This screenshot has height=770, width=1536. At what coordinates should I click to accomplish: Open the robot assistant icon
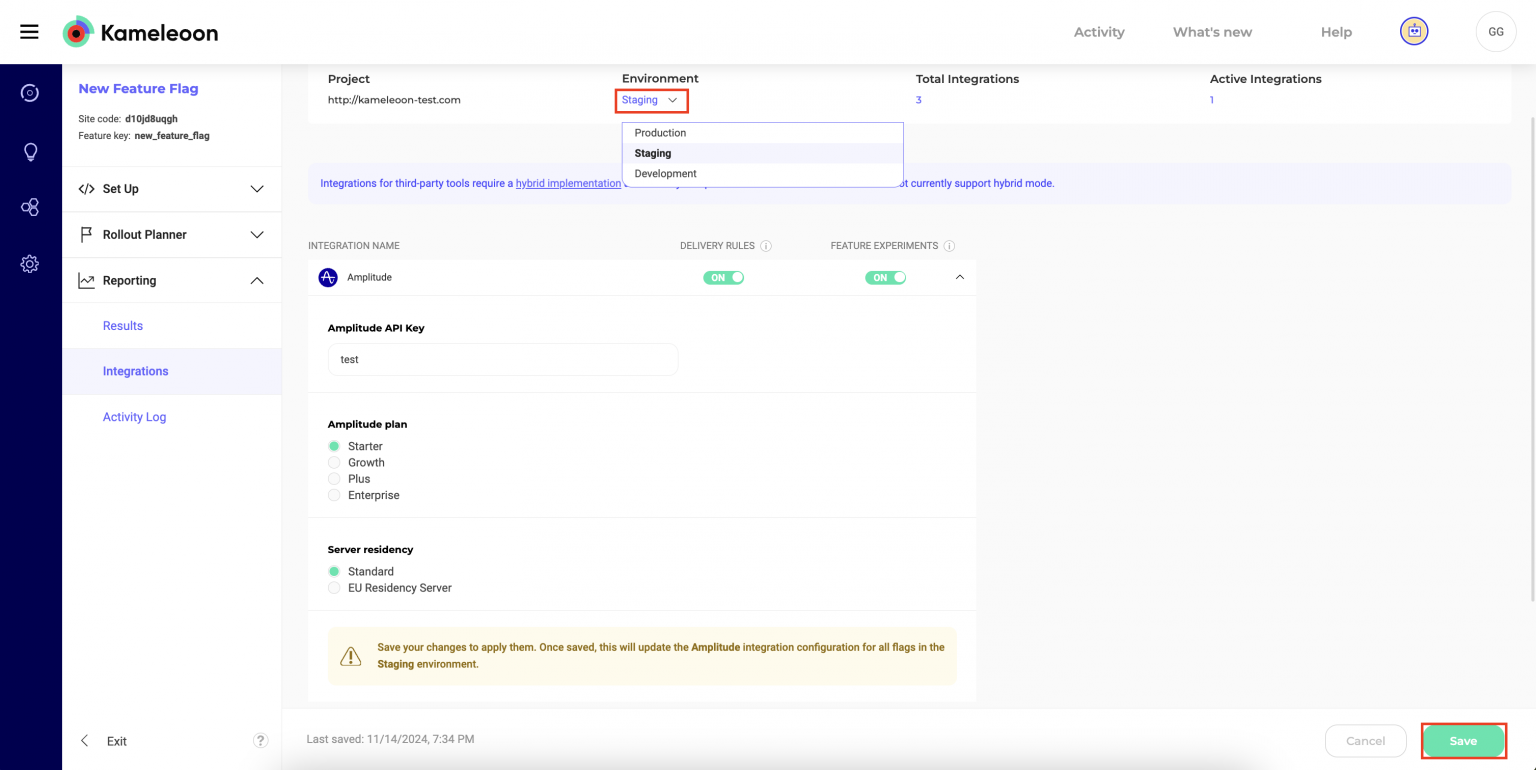1413,32
